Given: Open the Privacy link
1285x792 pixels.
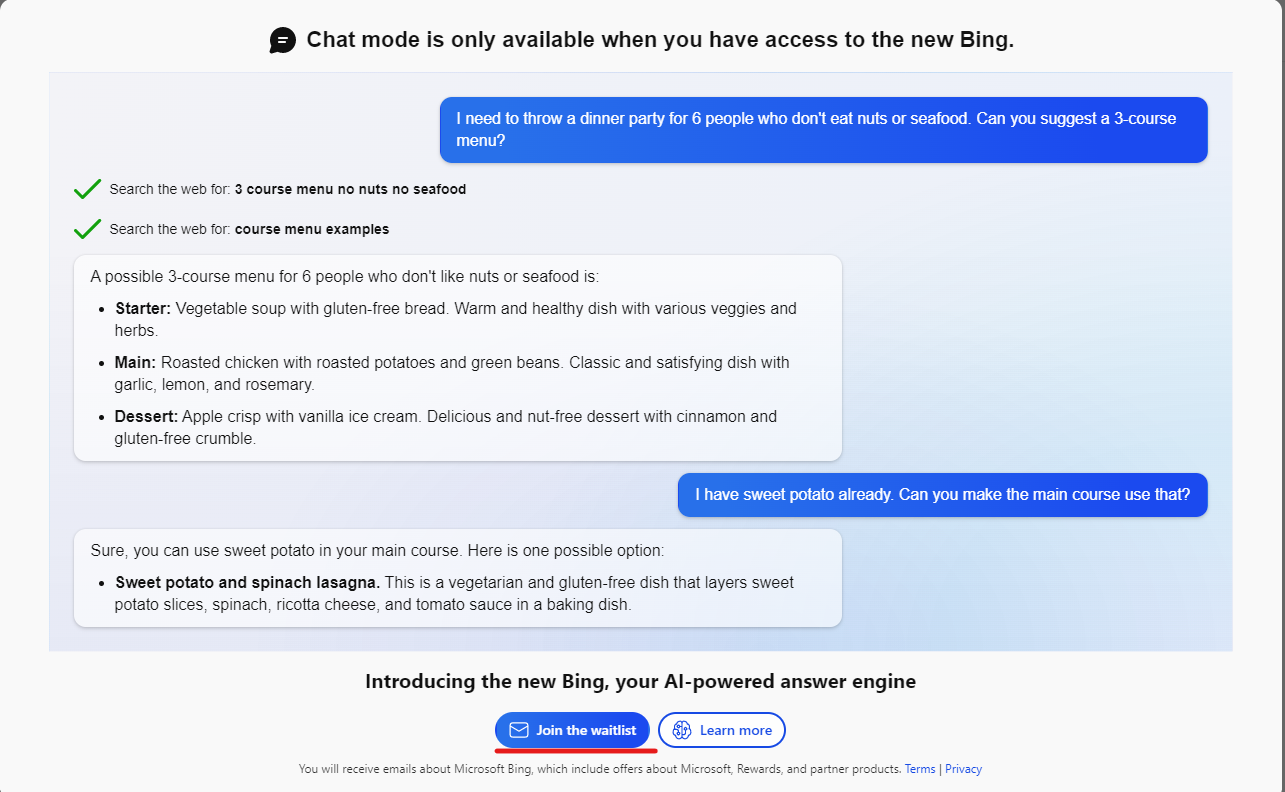Looking at the screenshot, I should point(963,769).
